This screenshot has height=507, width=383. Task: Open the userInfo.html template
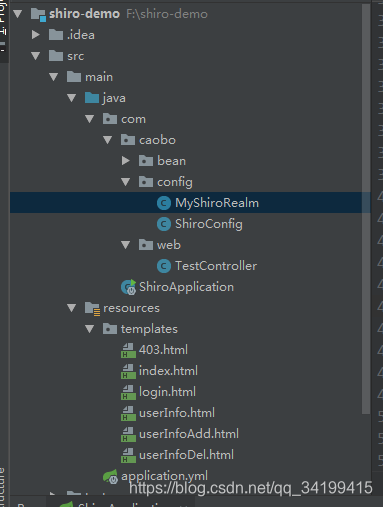[177, 413]
